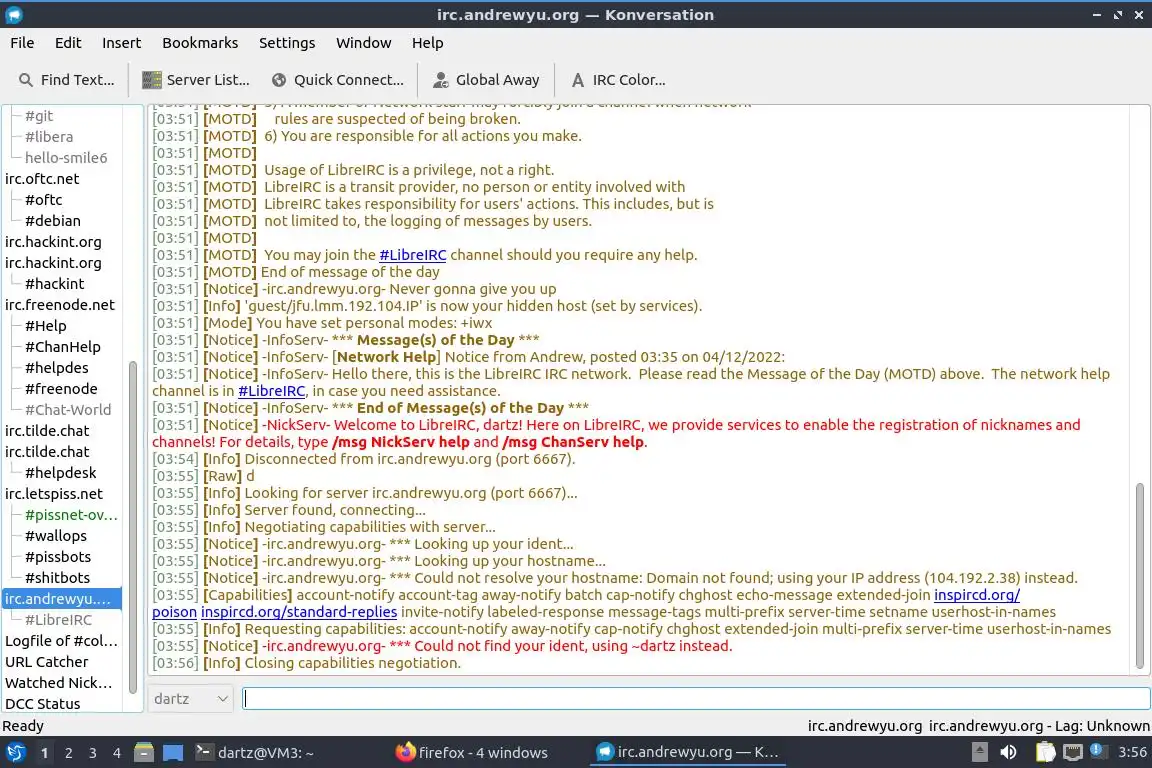Toggle Global Away status

tap(486, 80)
